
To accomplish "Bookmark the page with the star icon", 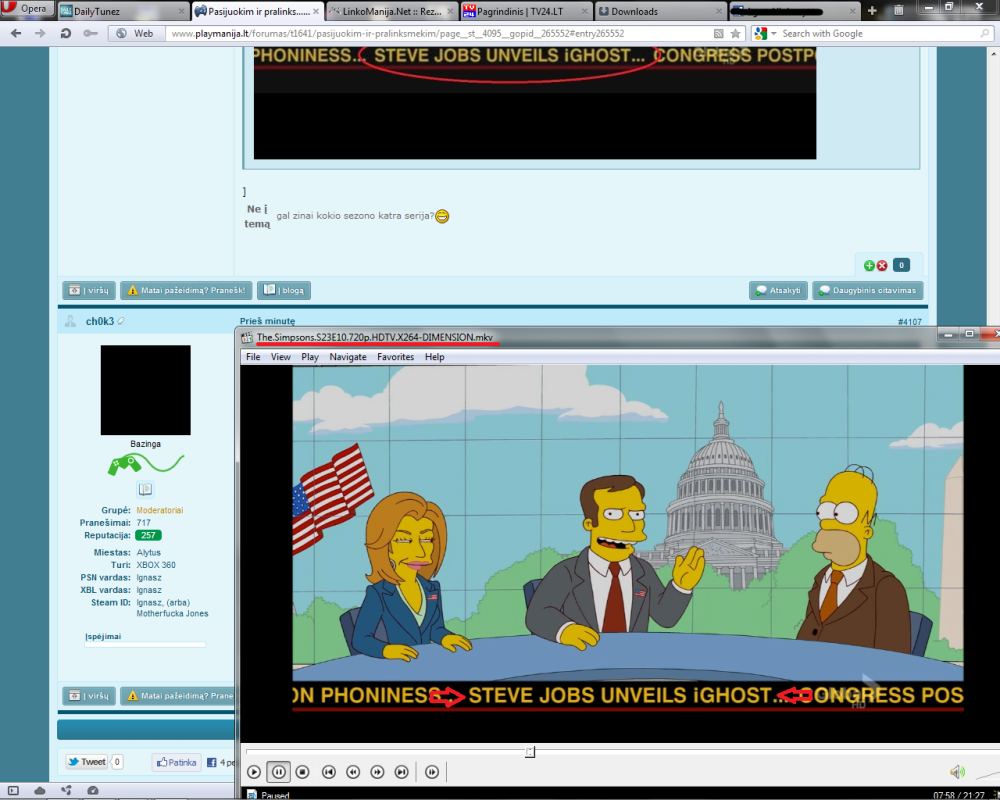I will [x=735, y=33].
